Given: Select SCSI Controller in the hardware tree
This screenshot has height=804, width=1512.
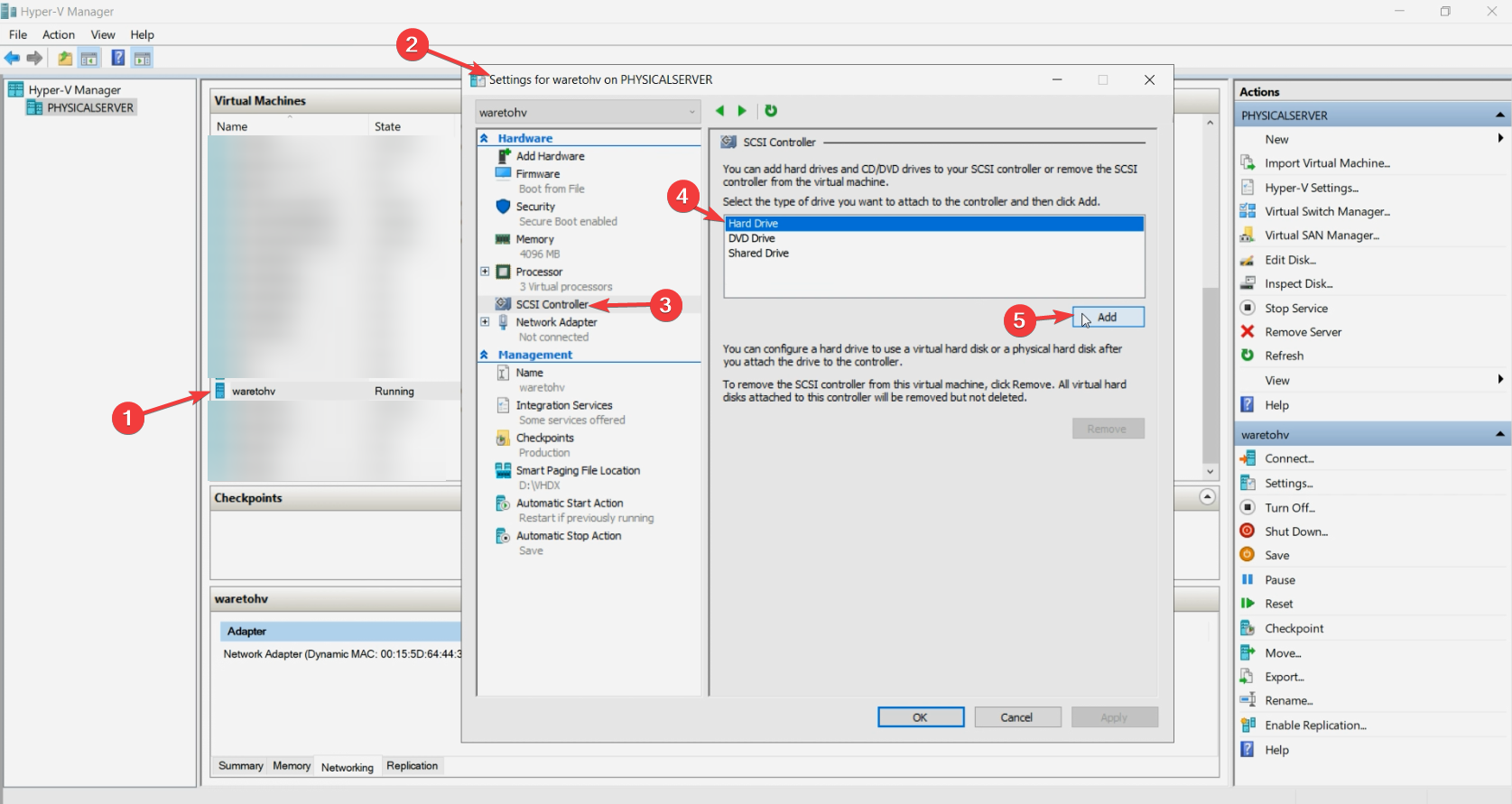Looking at the screenshot, I should click(x=552, y=304).
